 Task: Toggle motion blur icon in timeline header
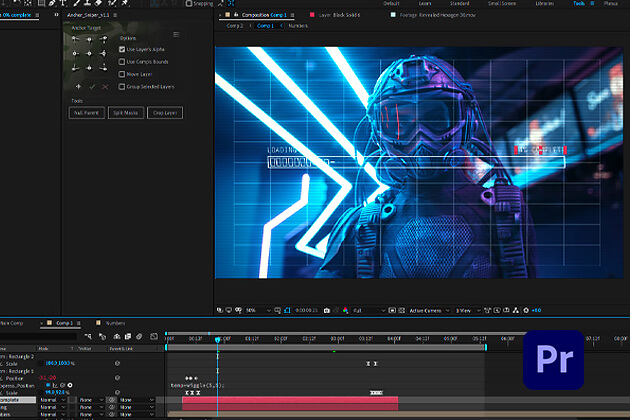(x=139, y=336)
